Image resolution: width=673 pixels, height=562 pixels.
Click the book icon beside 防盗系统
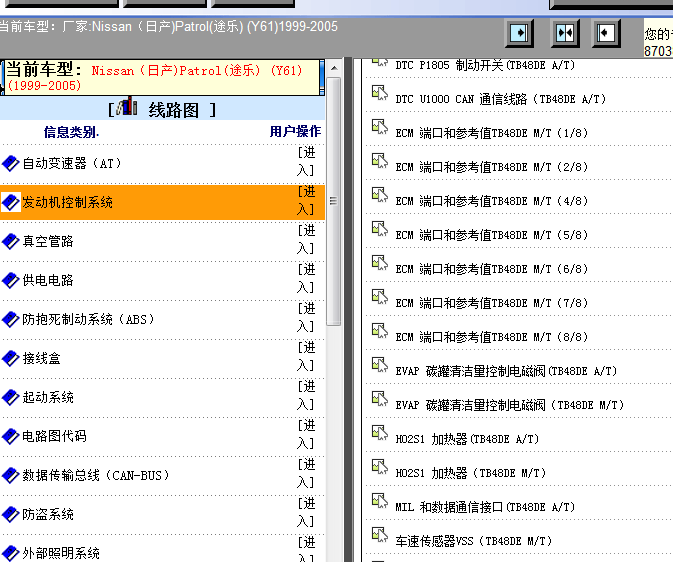[11, 514]
